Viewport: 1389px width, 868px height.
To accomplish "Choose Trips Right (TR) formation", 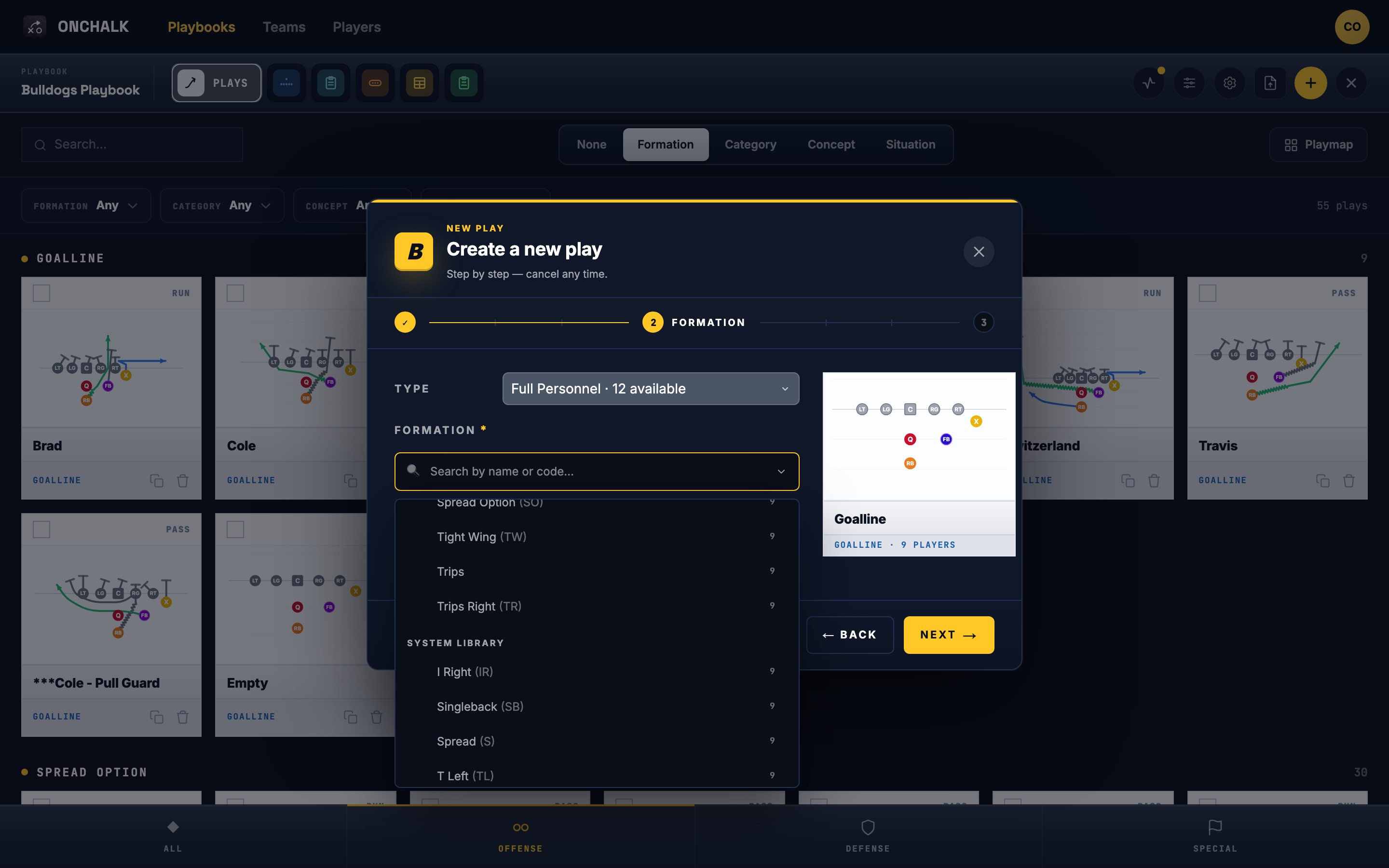I will pos(597,606).
